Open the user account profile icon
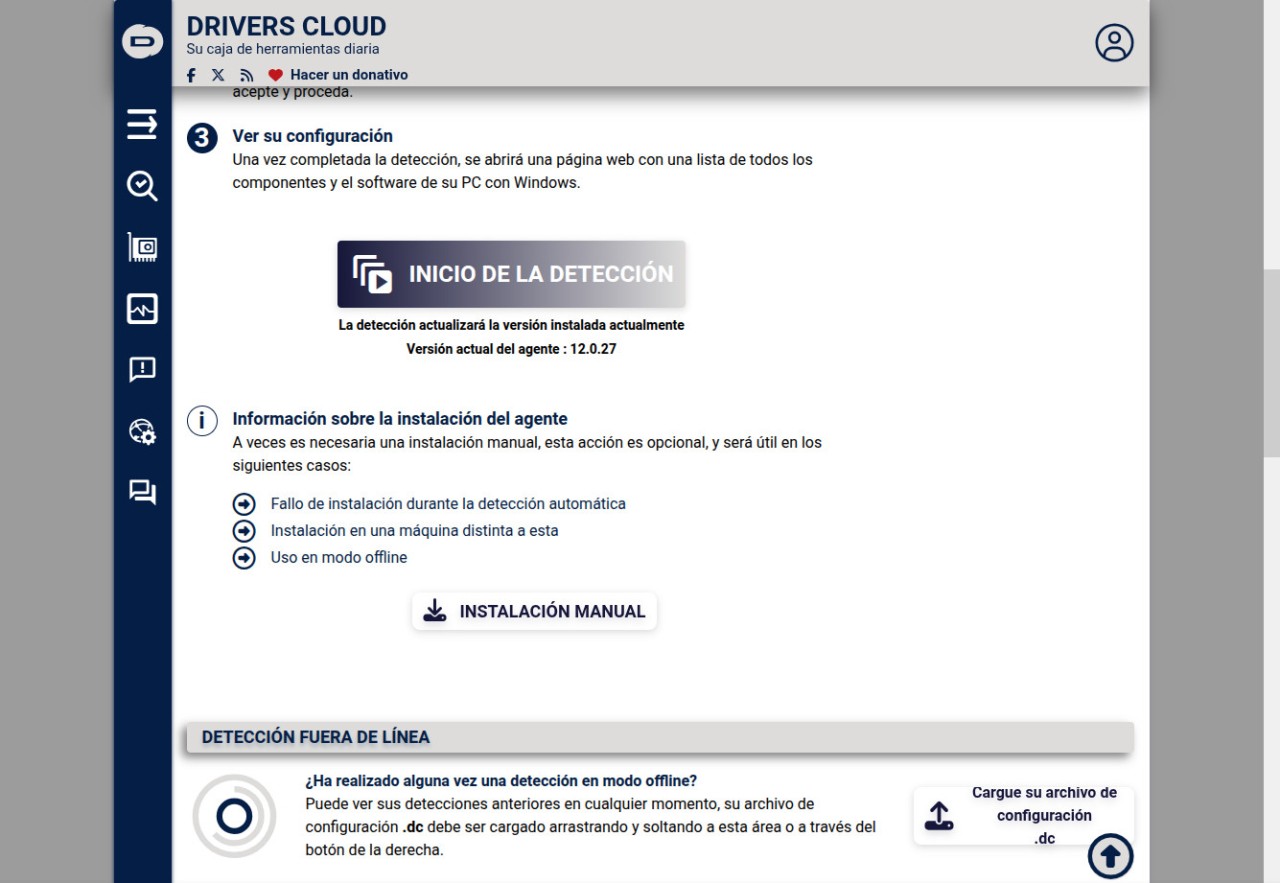 (x=1114, y=43)
